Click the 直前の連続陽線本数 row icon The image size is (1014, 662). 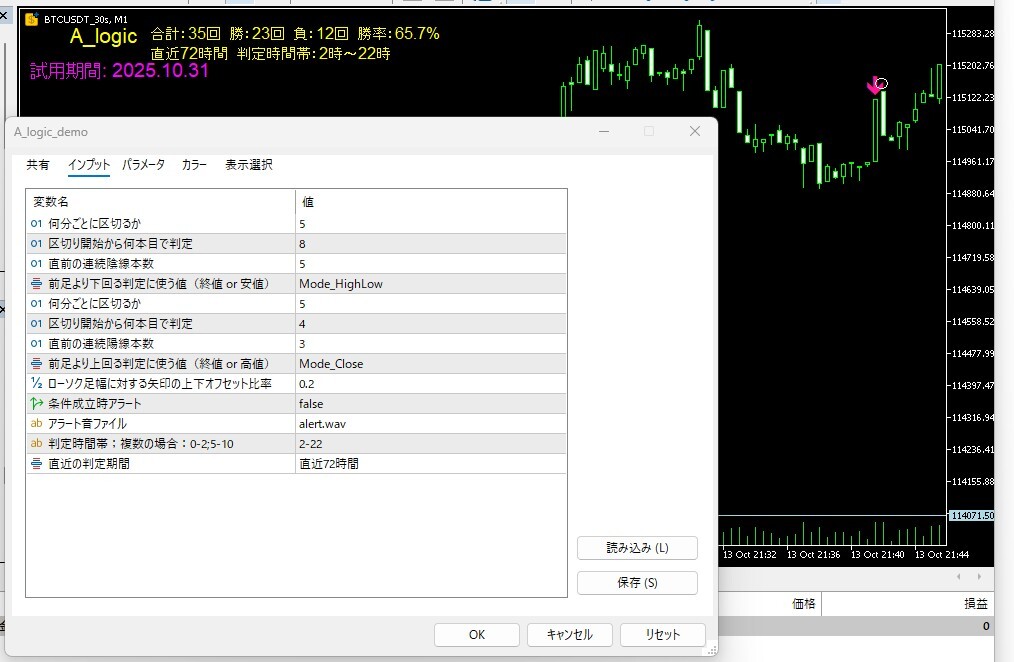pos(36,344)
